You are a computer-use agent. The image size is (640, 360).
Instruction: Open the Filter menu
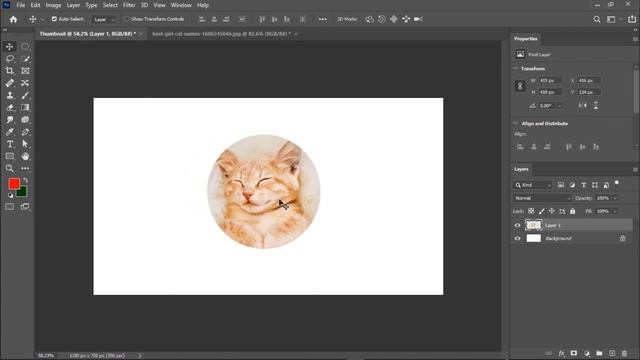coord(129,5)
